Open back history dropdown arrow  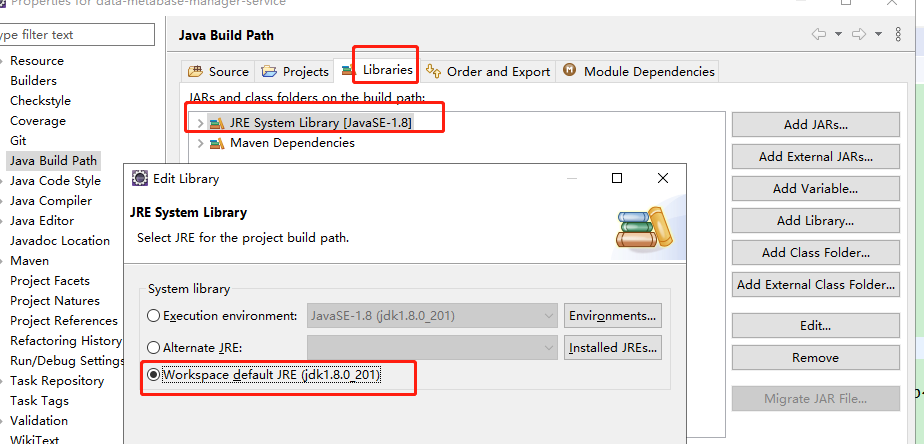coord(839,34)
